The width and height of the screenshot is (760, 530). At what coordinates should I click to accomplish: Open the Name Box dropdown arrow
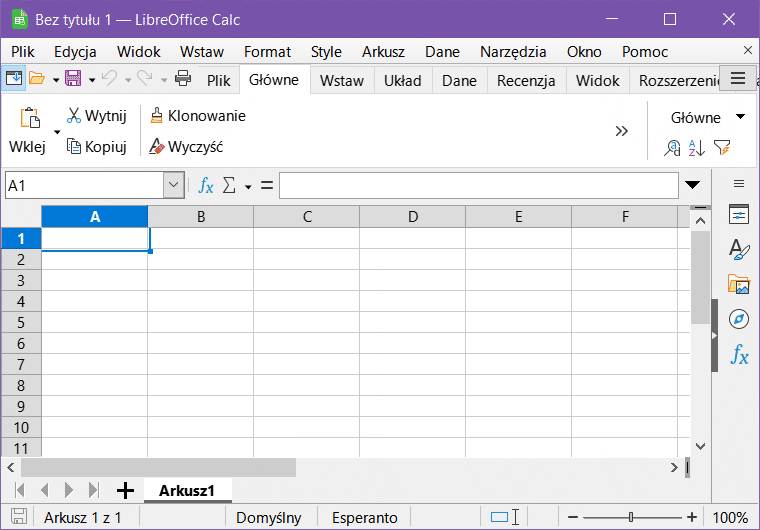[174, 185]
